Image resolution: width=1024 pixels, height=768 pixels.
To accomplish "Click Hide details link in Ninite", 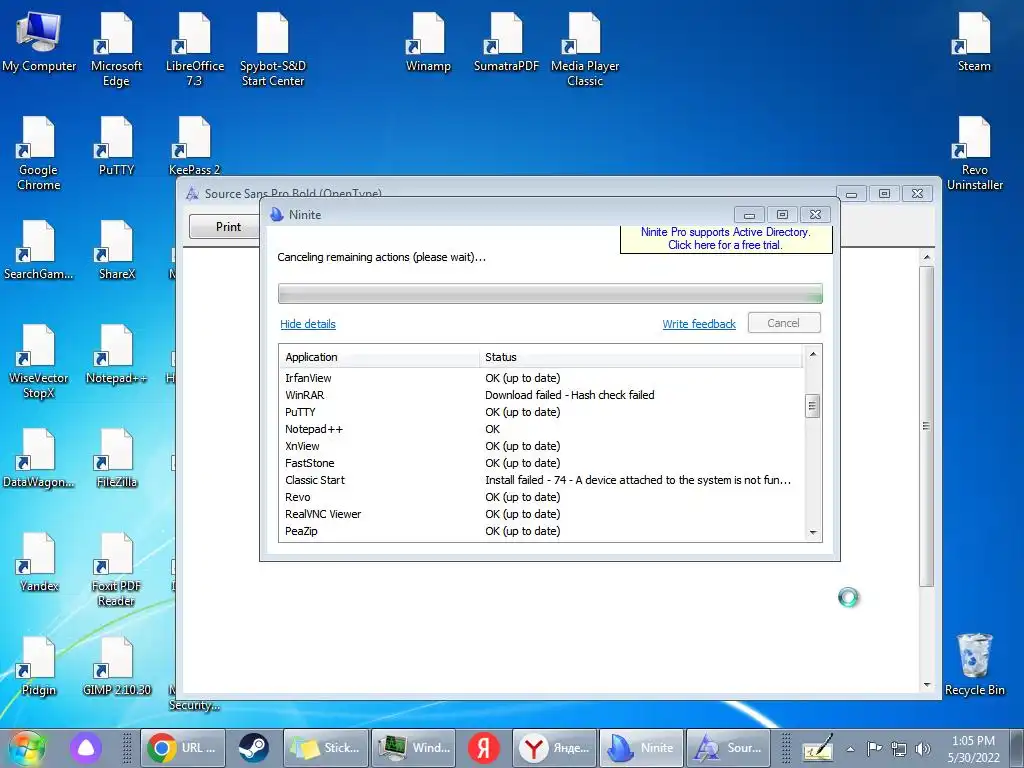I will (x=308, y=324).
